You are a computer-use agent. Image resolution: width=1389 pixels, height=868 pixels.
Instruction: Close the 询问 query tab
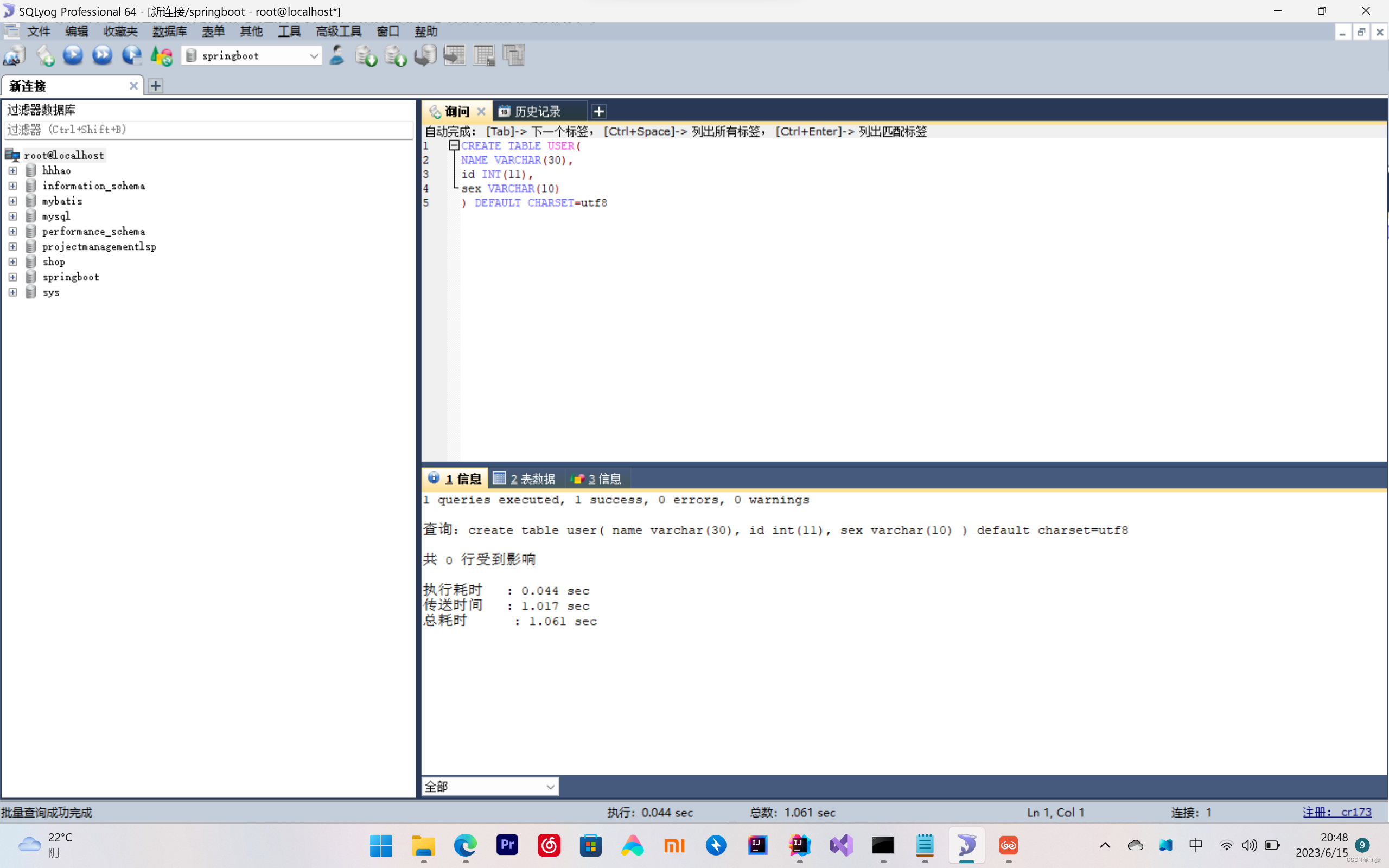coord(482,111)
